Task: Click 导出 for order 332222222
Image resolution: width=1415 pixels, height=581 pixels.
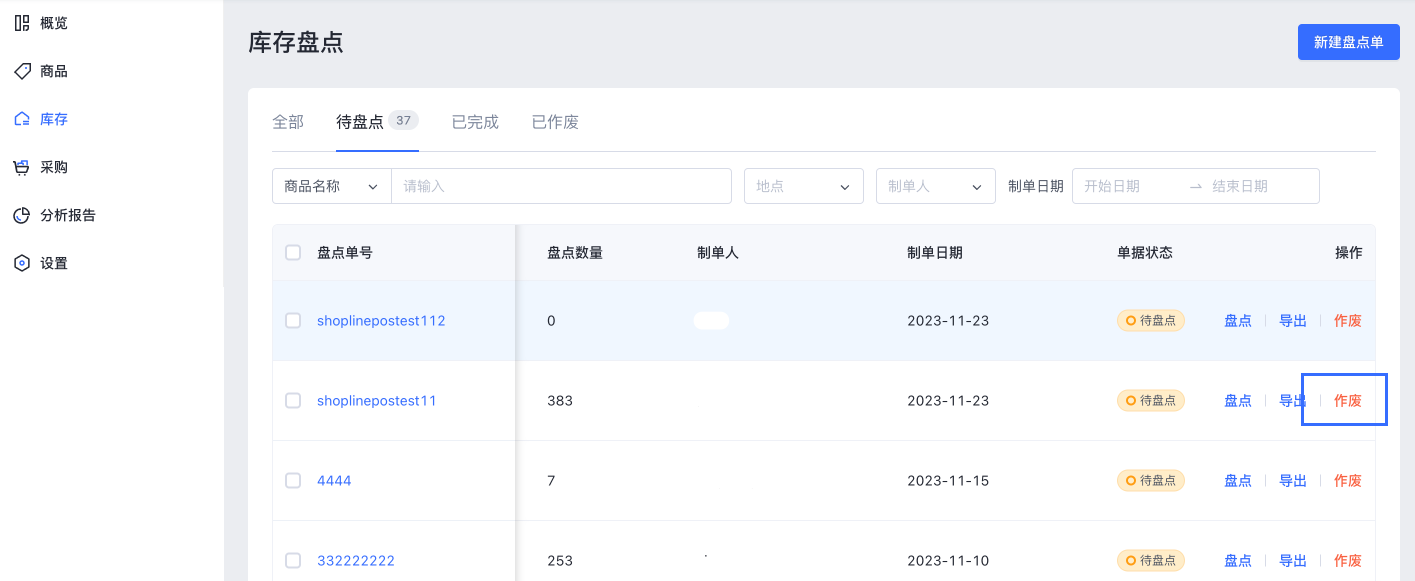Action: (x=1293, y=561)
